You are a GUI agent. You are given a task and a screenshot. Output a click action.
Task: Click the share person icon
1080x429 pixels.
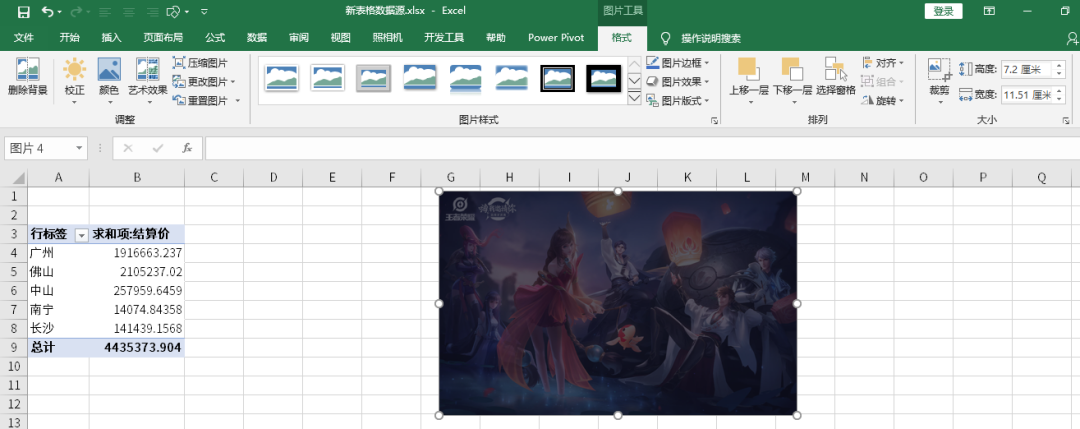[1072, 38]
